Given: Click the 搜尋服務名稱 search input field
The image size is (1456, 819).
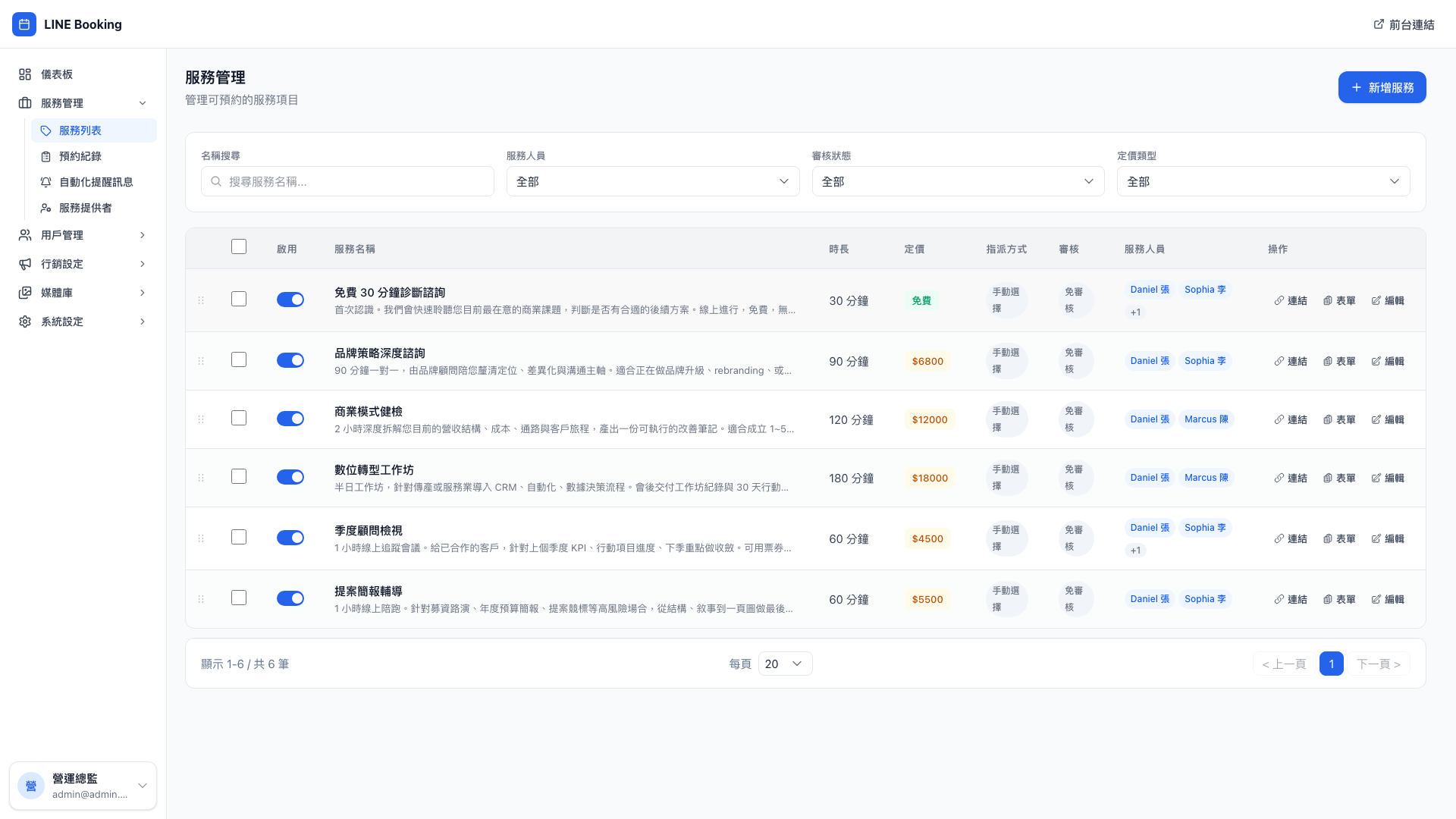Looking at the screenshot, I should point(347,181).
